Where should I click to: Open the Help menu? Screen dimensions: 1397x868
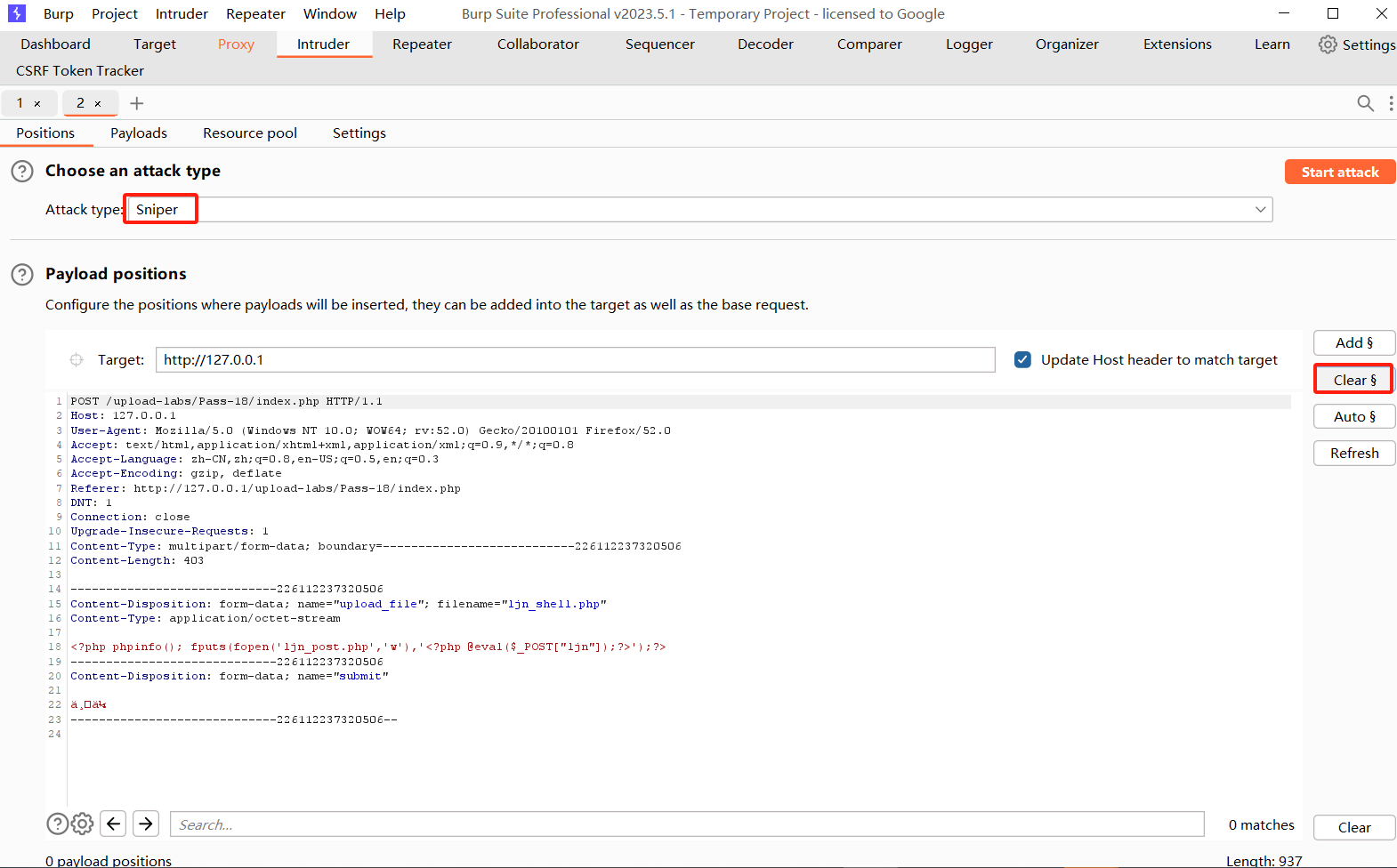[x=390, y=13]
